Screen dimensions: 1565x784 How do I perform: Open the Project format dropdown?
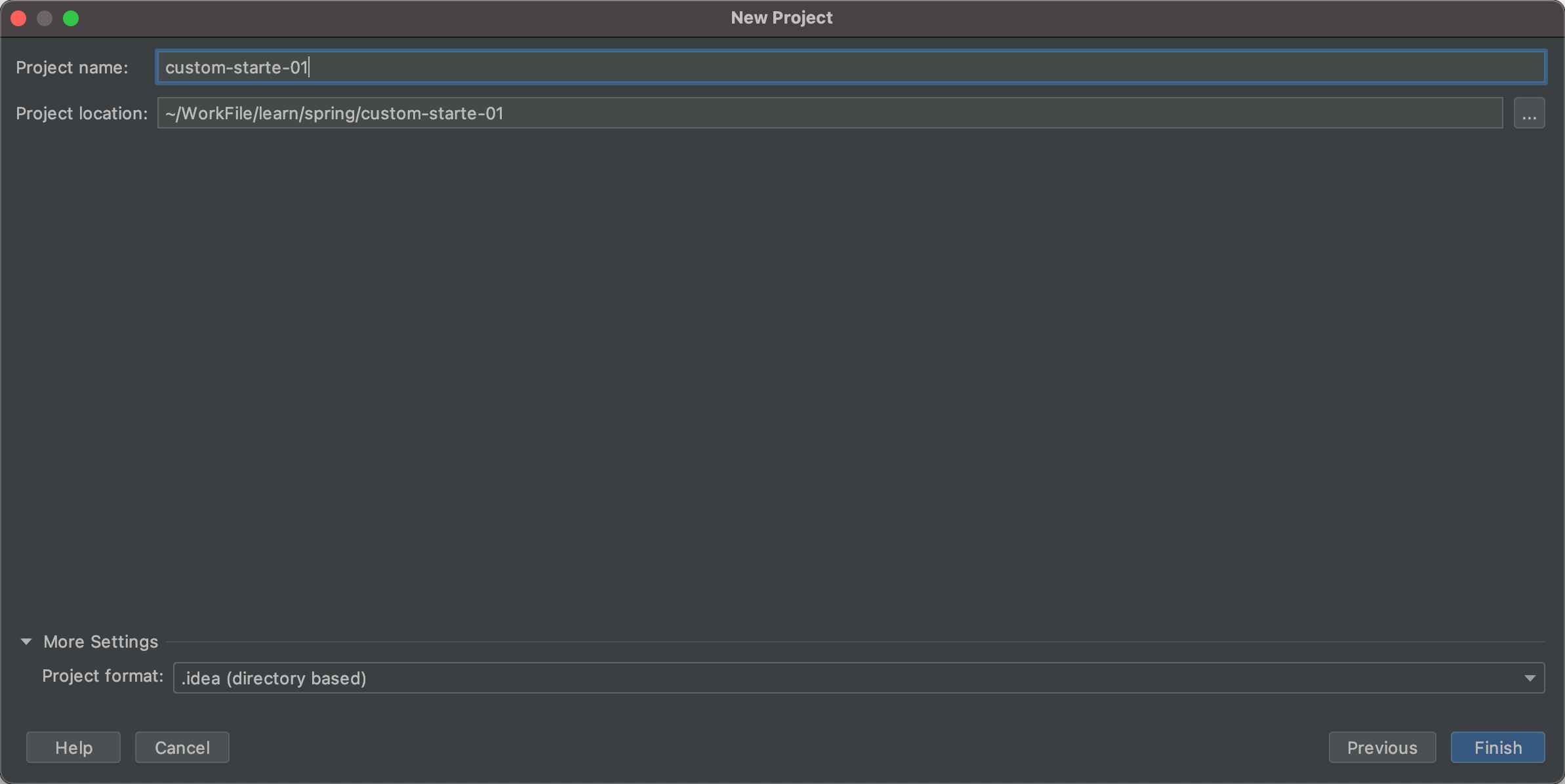click(x=859, y=678)
